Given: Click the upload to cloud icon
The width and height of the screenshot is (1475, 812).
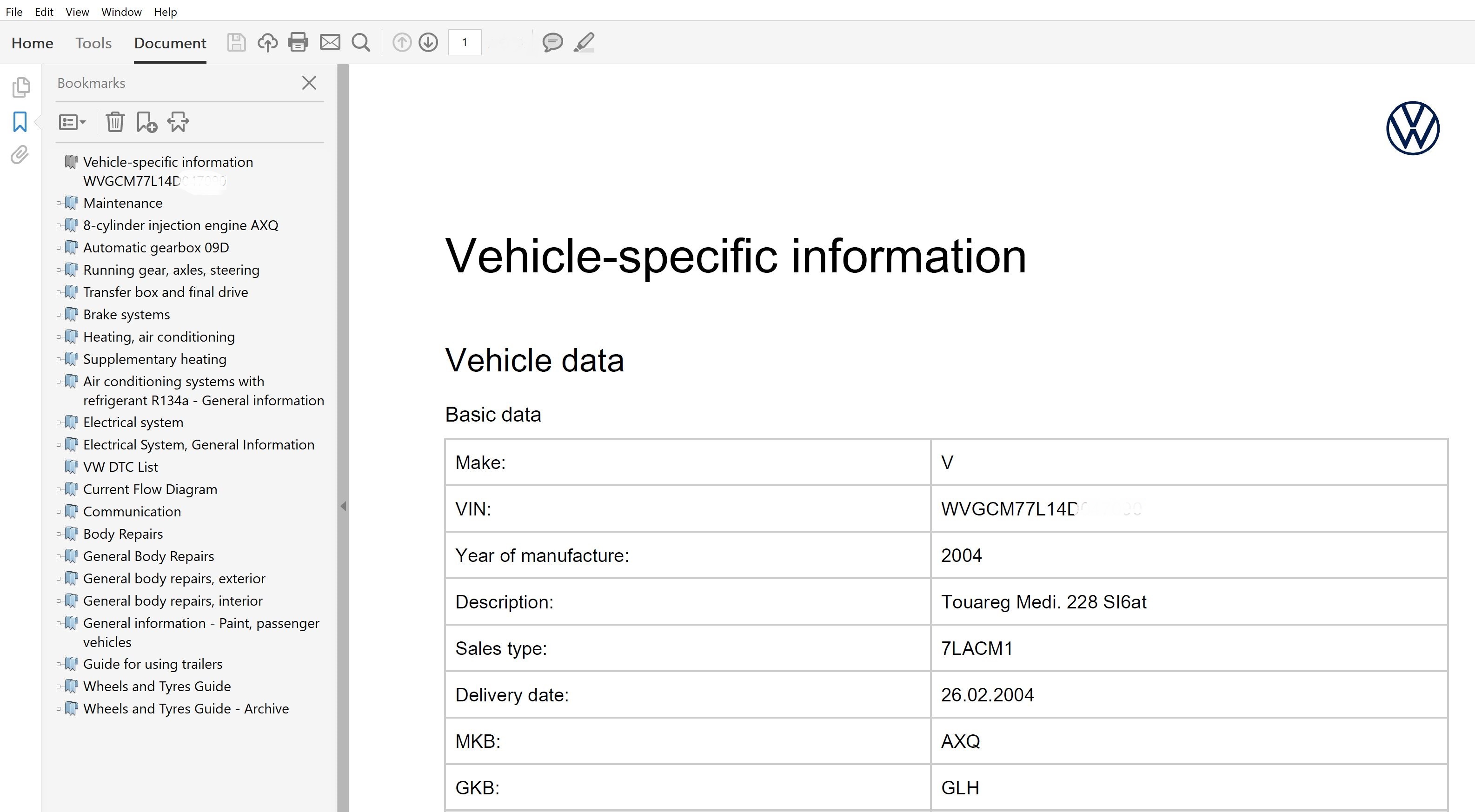Looking at the screenshot, I should (x=267, y=42).
